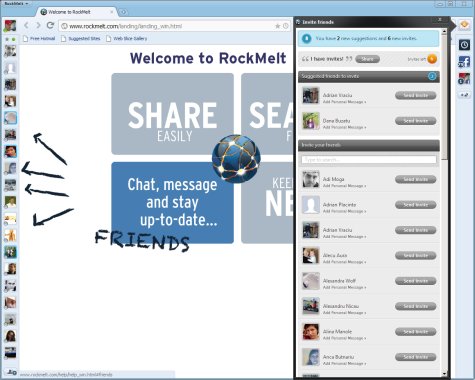
Task: Open the RockMelt menu dropdown in title bar
Action: tap(16, 3)
